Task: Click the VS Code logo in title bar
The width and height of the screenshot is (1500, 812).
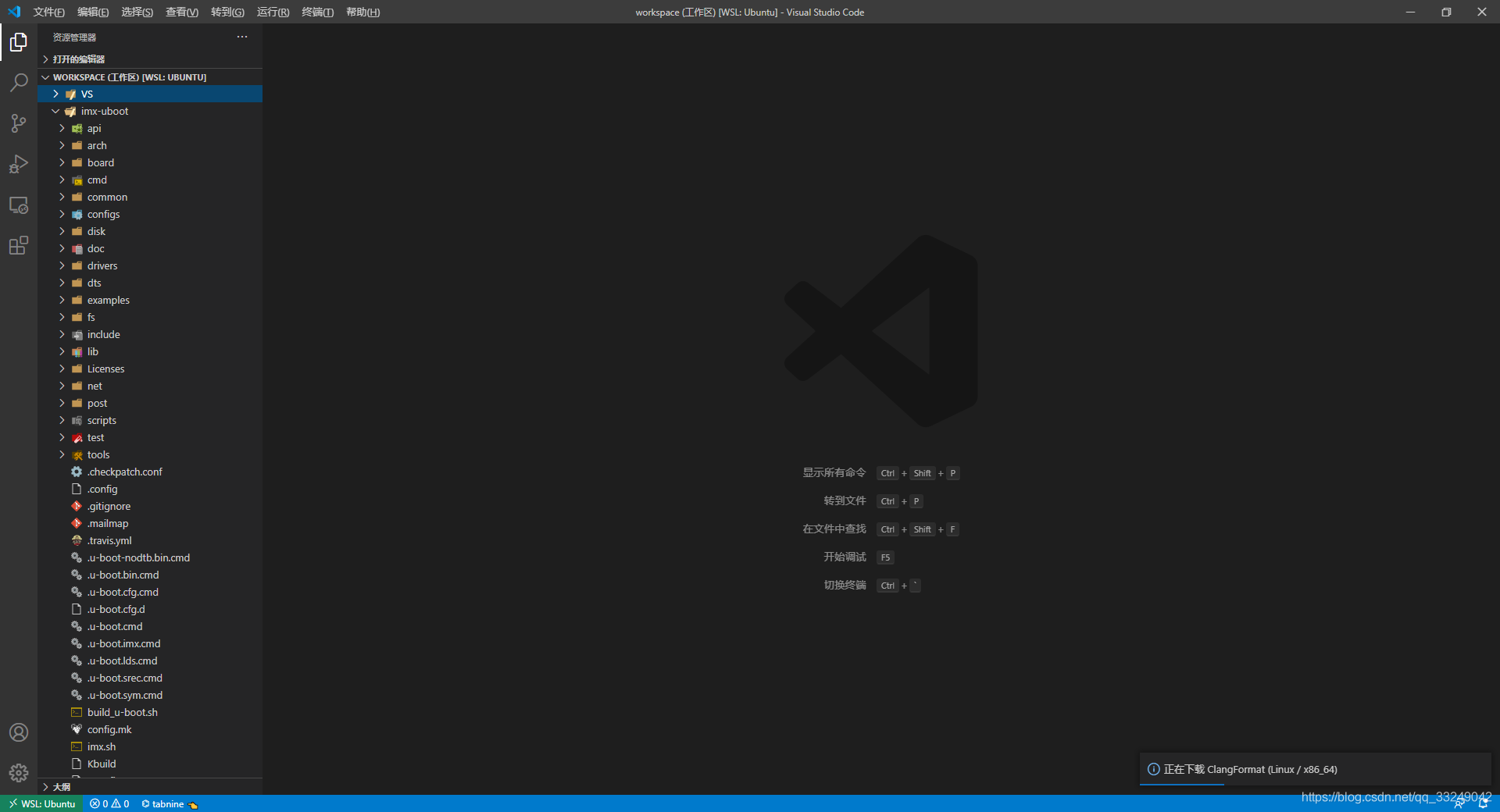Action: (14, 12)
